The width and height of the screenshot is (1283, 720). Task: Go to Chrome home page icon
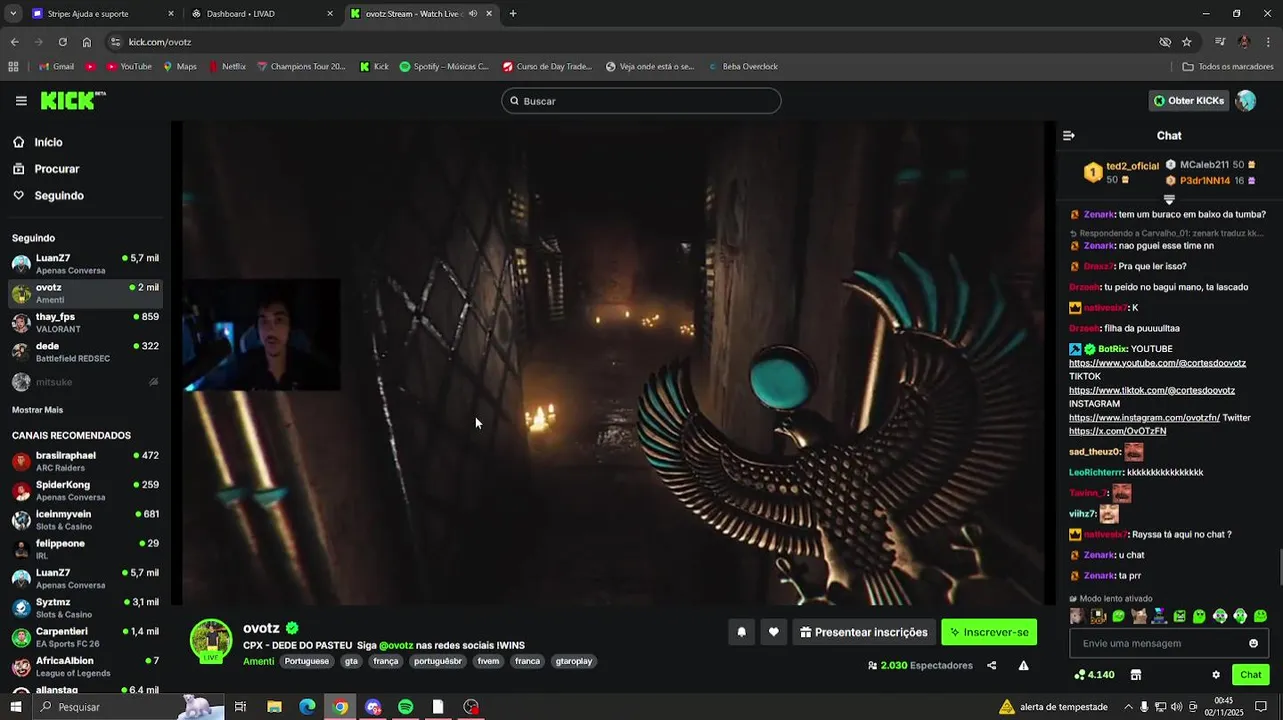[86, 42]
